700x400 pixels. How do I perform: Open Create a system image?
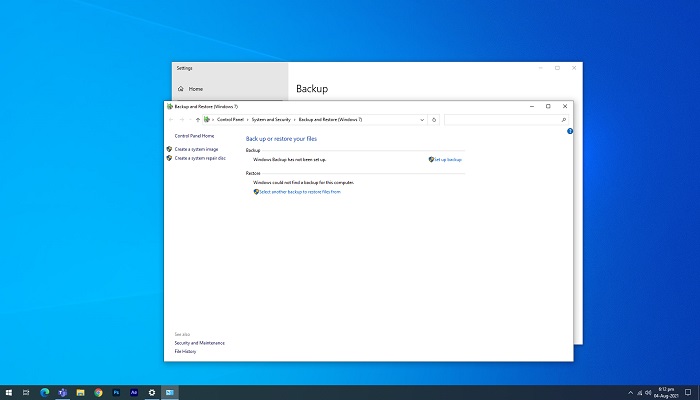click(x=197, y=148)
